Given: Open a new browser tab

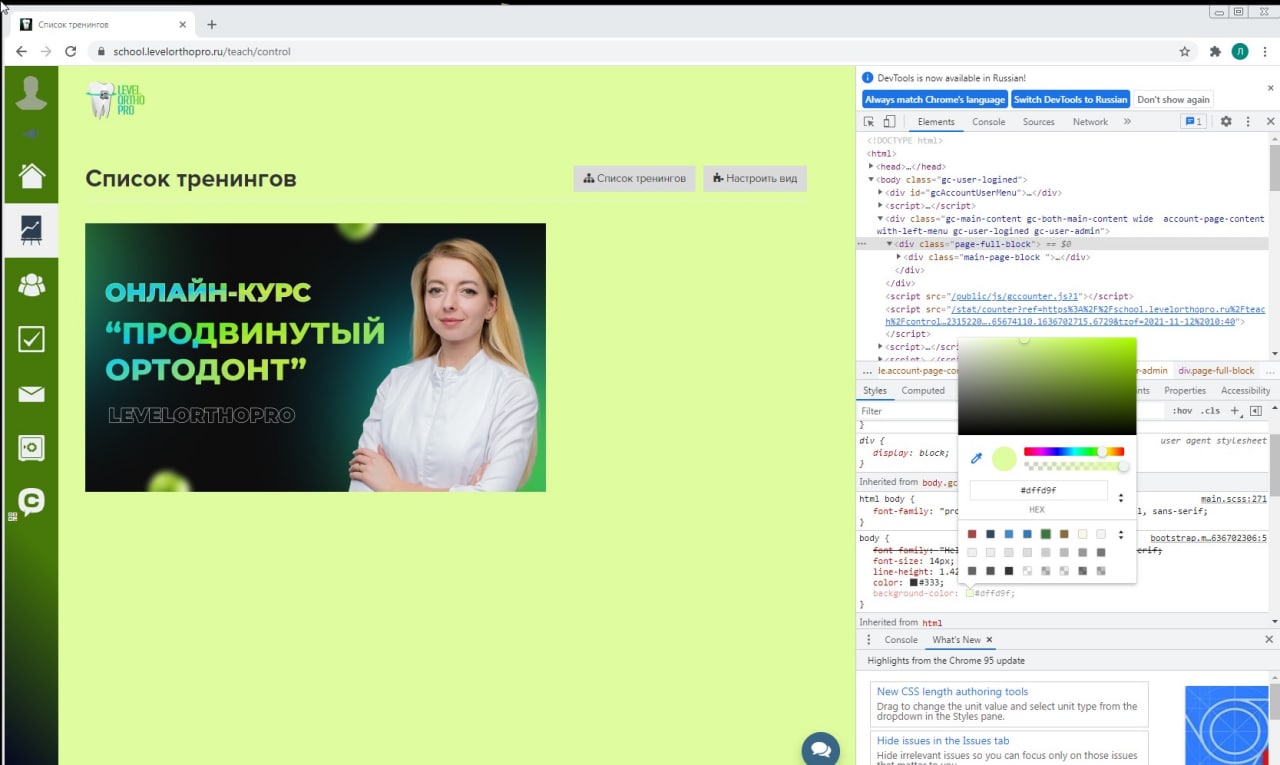Looking at the screenshot, I should pos(211,24).
